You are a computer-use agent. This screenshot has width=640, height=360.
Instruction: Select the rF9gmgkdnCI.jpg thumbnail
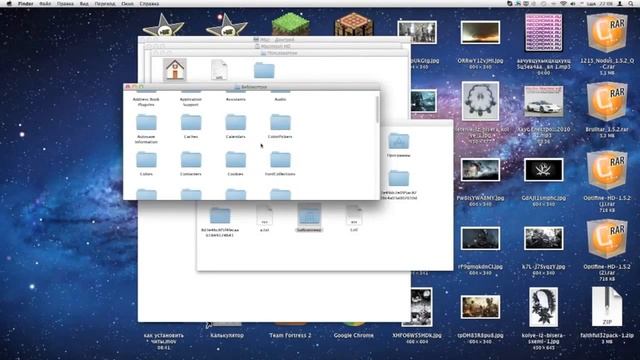480,238
